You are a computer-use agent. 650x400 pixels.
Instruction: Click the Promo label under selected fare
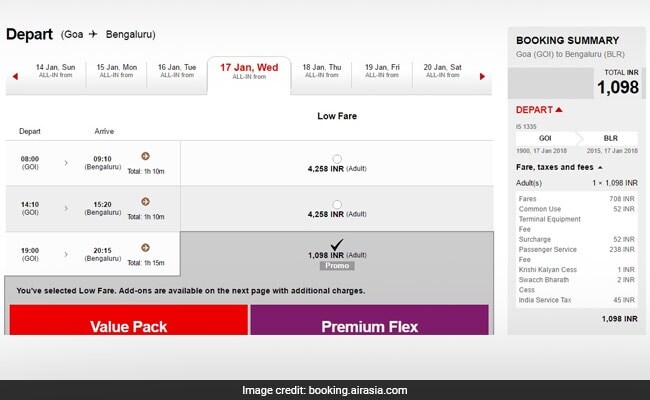coord(337,266)
